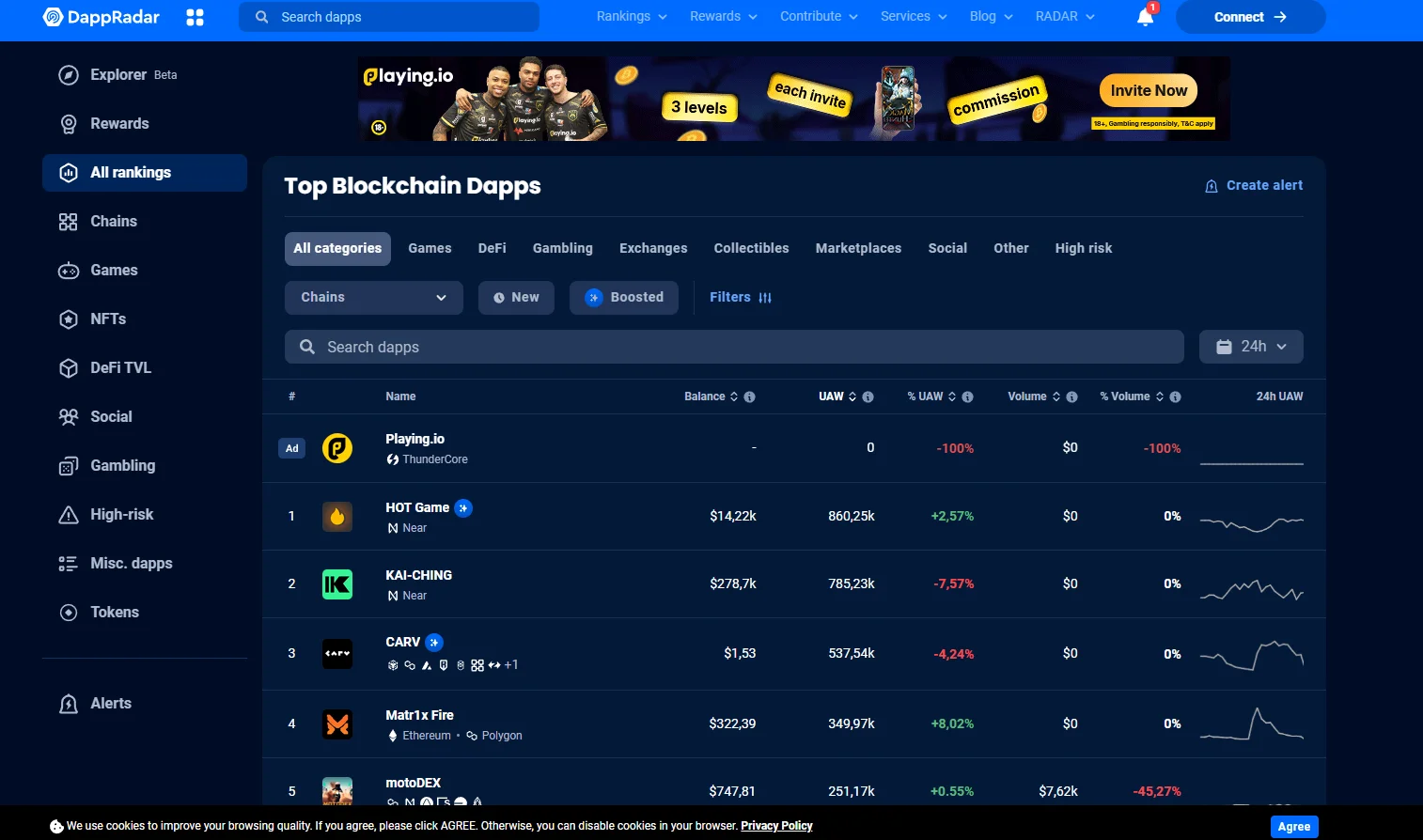Switch to the Exchanges category tab
Image resolution: width=1423 pixels, height=840 pixels.
tap(653, 249)
